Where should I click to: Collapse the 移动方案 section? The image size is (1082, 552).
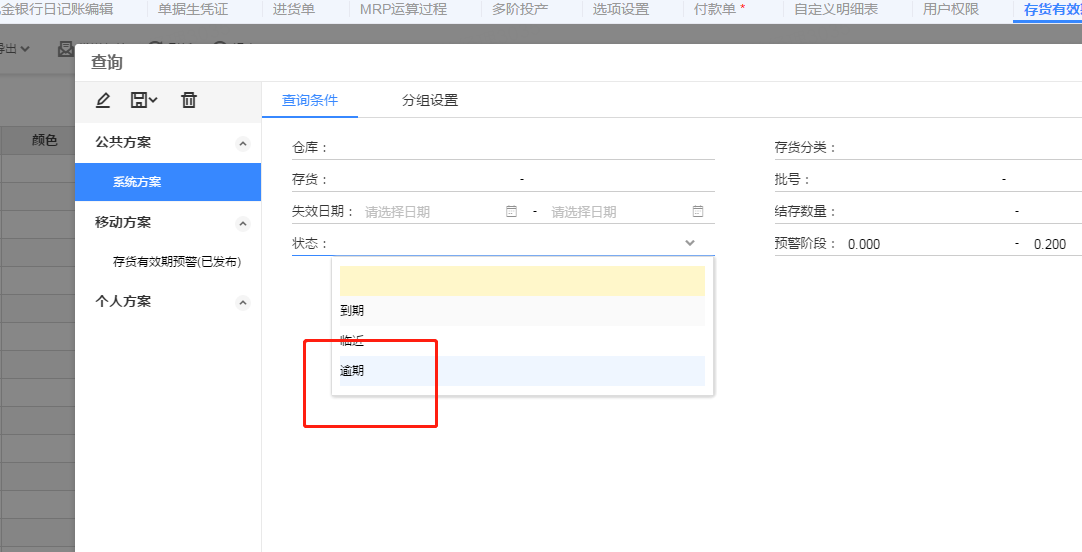pyautogui.click(x=242, y=224)
